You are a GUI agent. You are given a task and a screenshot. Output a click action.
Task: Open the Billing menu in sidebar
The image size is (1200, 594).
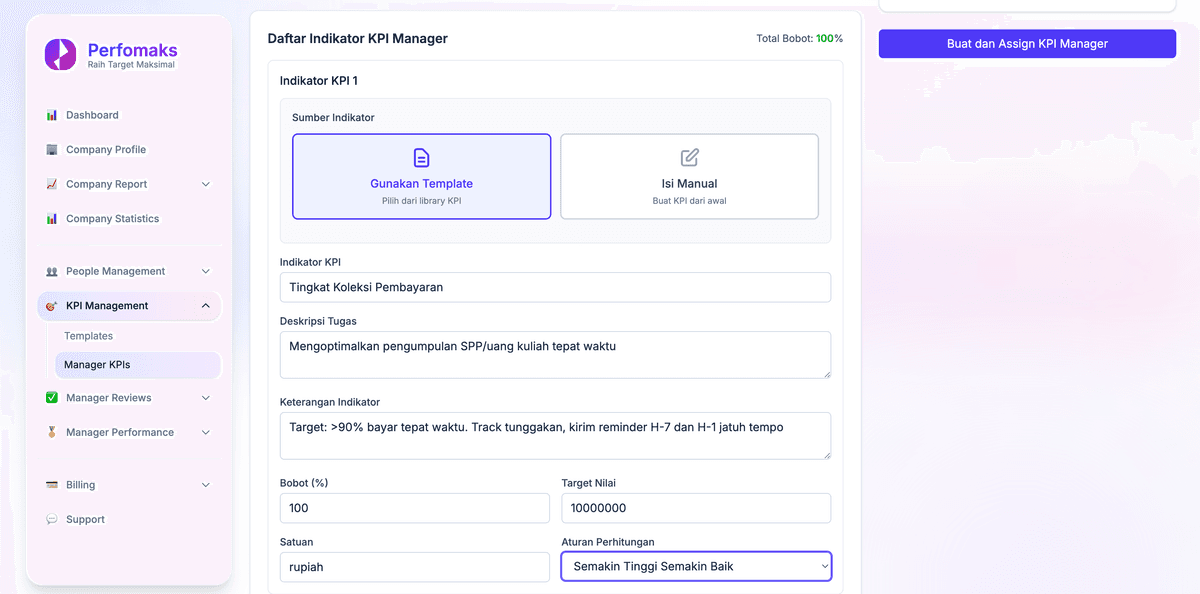pos(81,485)
